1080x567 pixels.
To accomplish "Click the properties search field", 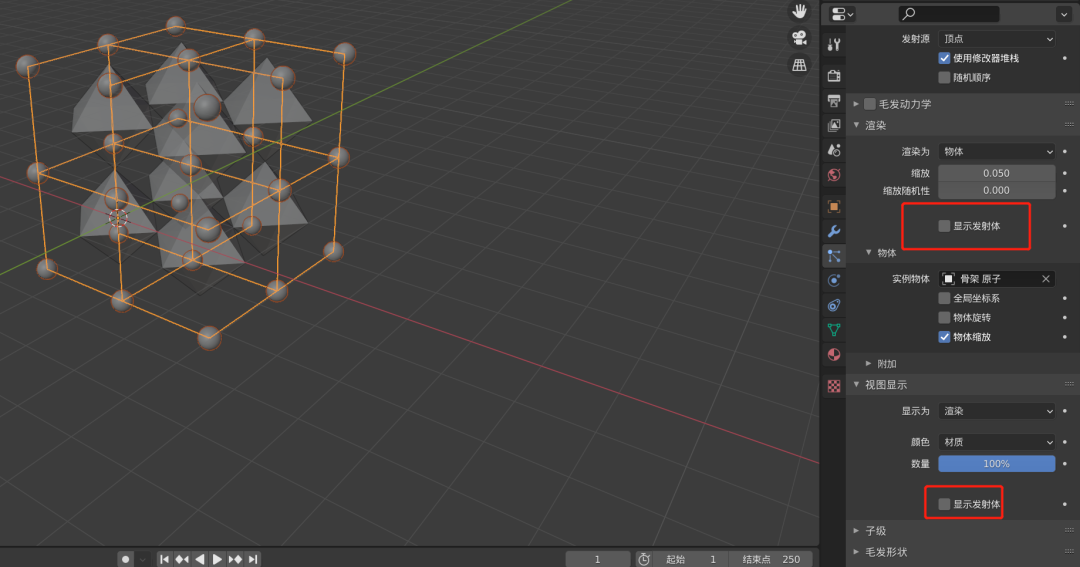I will coord(948,14).
